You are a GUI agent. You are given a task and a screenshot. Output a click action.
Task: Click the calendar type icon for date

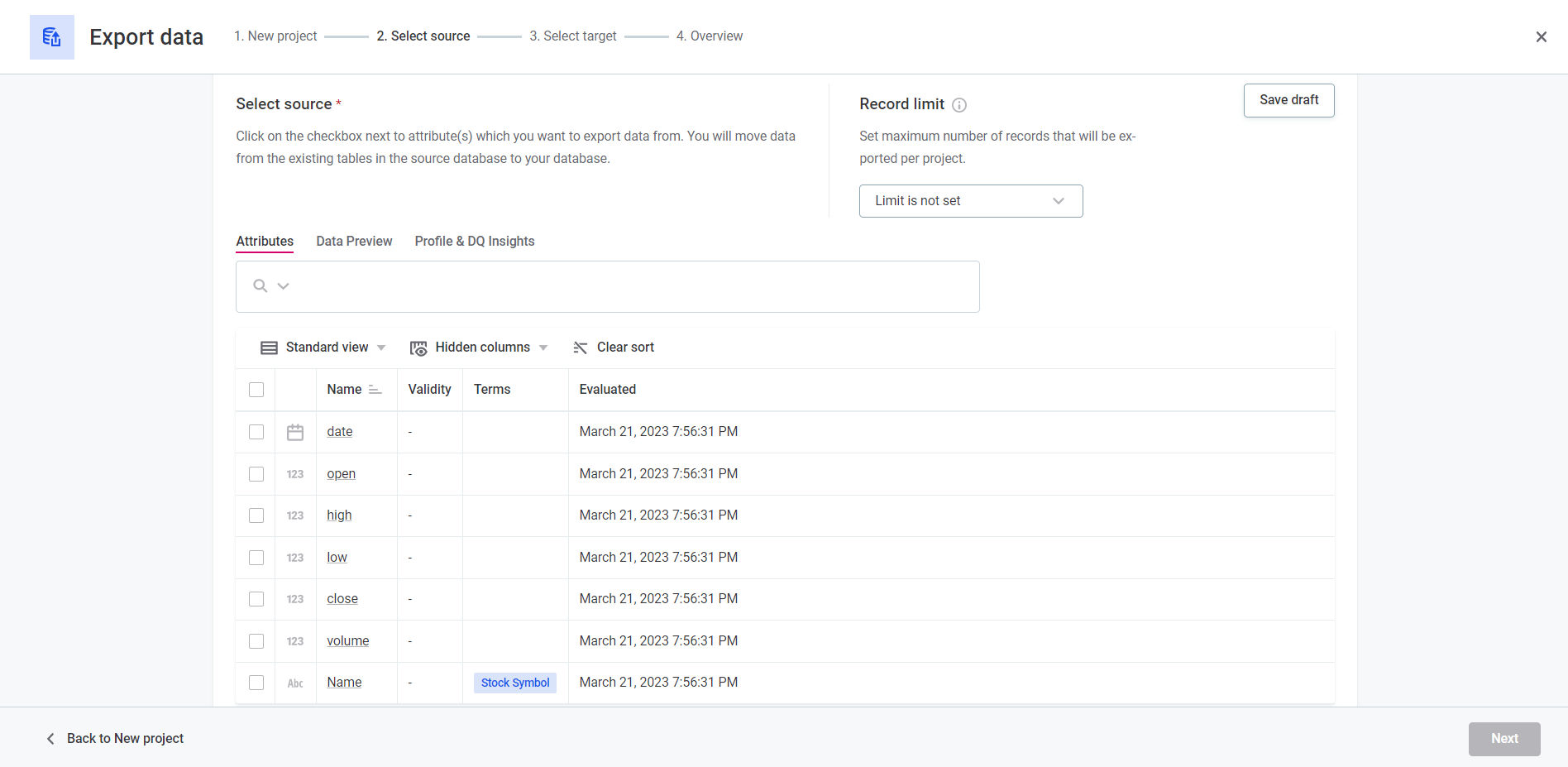coord(295,433)
